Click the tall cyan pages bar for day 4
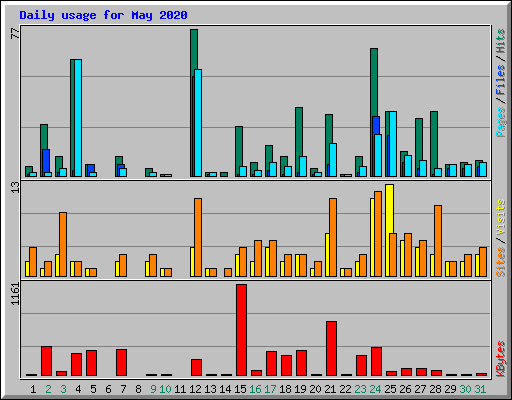 (78, 118)
